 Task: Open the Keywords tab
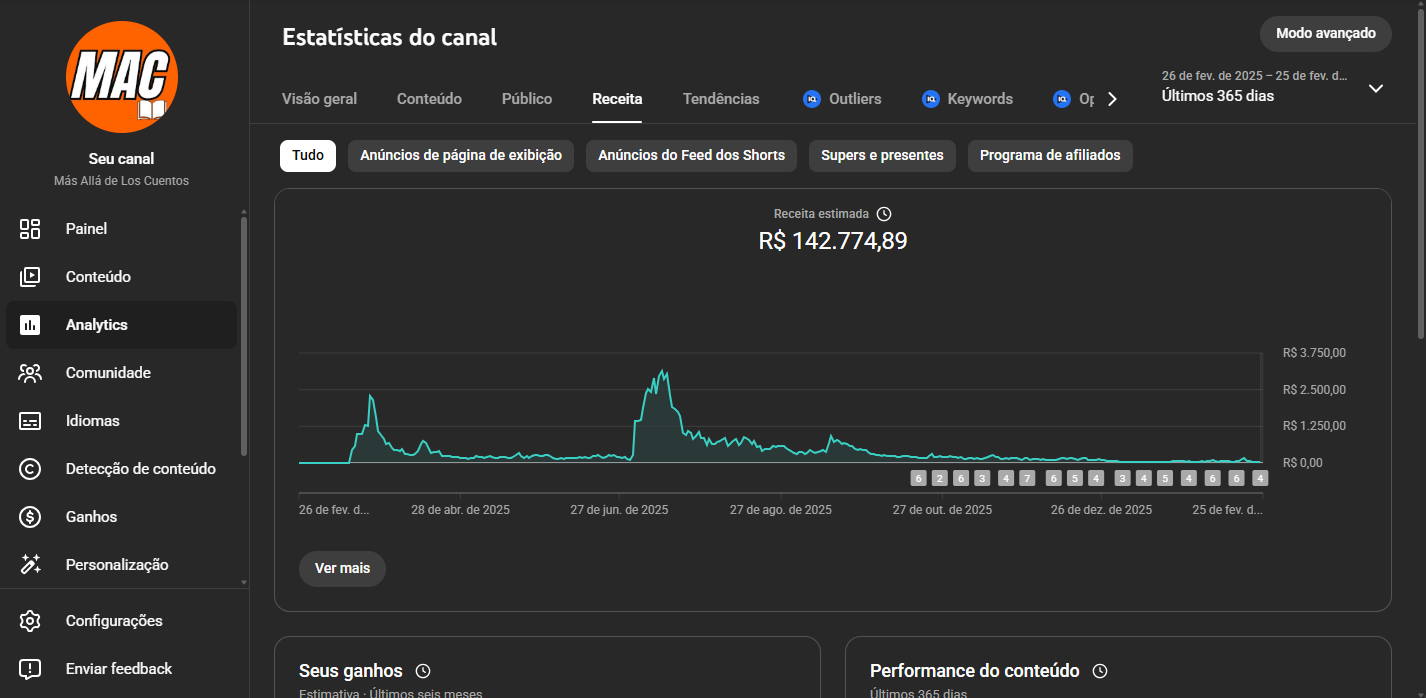(x=967, y=99)
